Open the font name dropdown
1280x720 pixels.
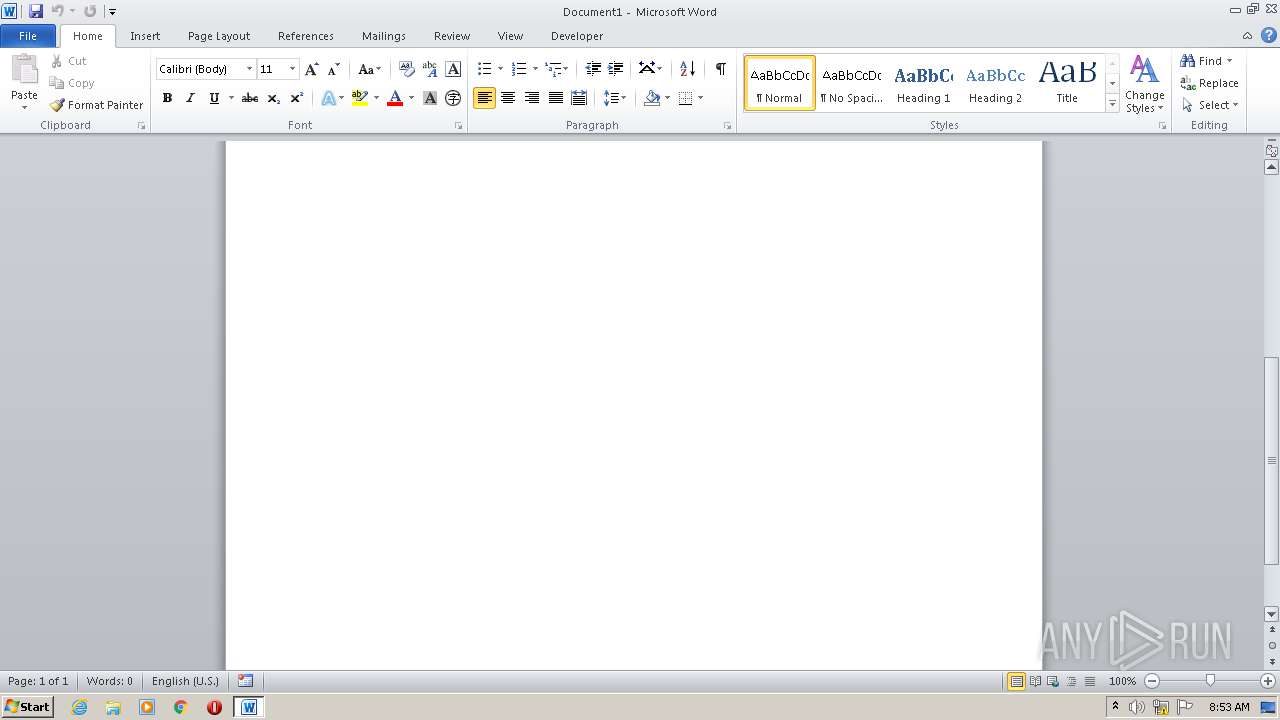click(x=249, y=69)
